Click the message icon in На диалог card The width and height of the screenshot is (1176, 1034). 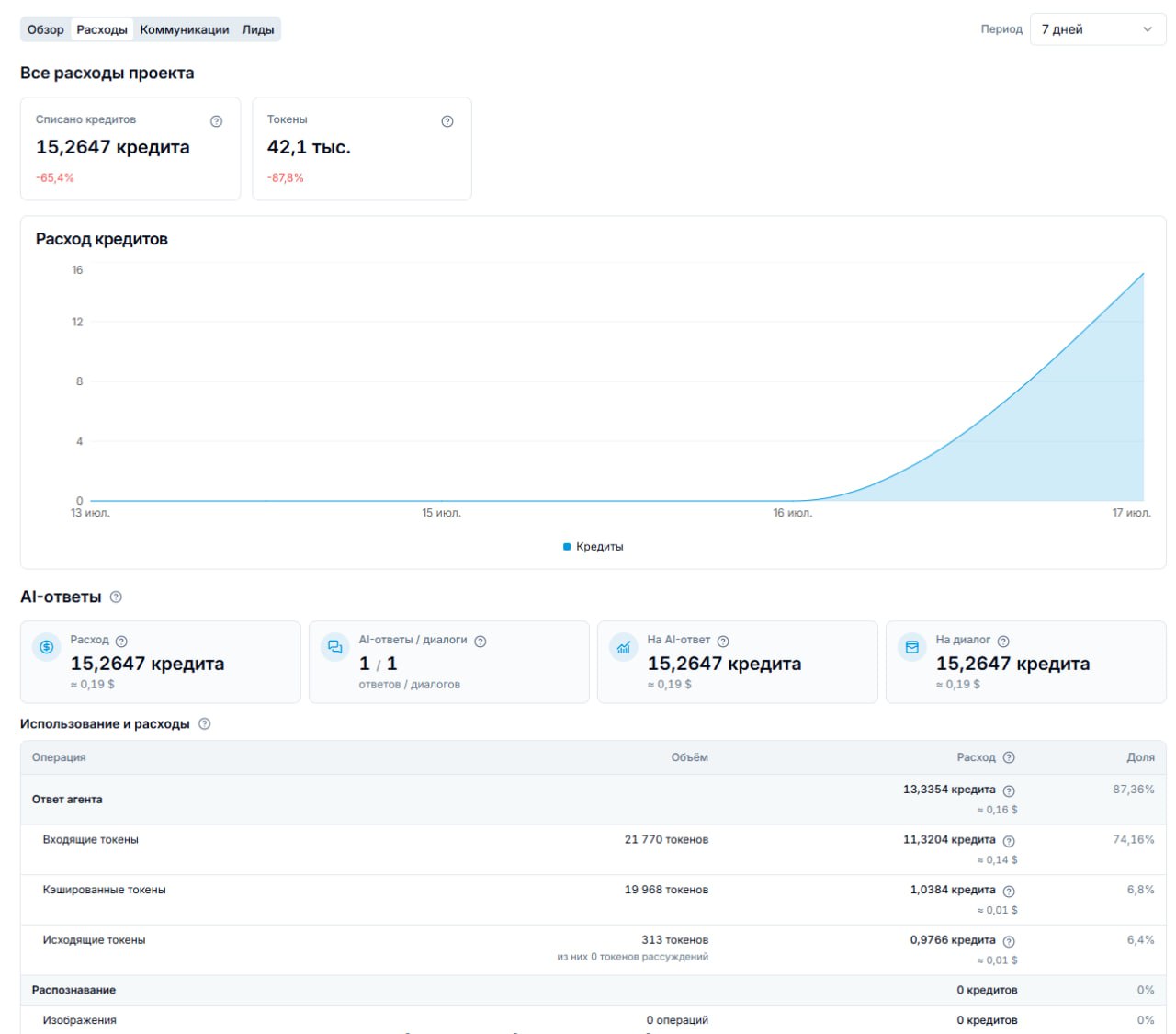(912, 647)
